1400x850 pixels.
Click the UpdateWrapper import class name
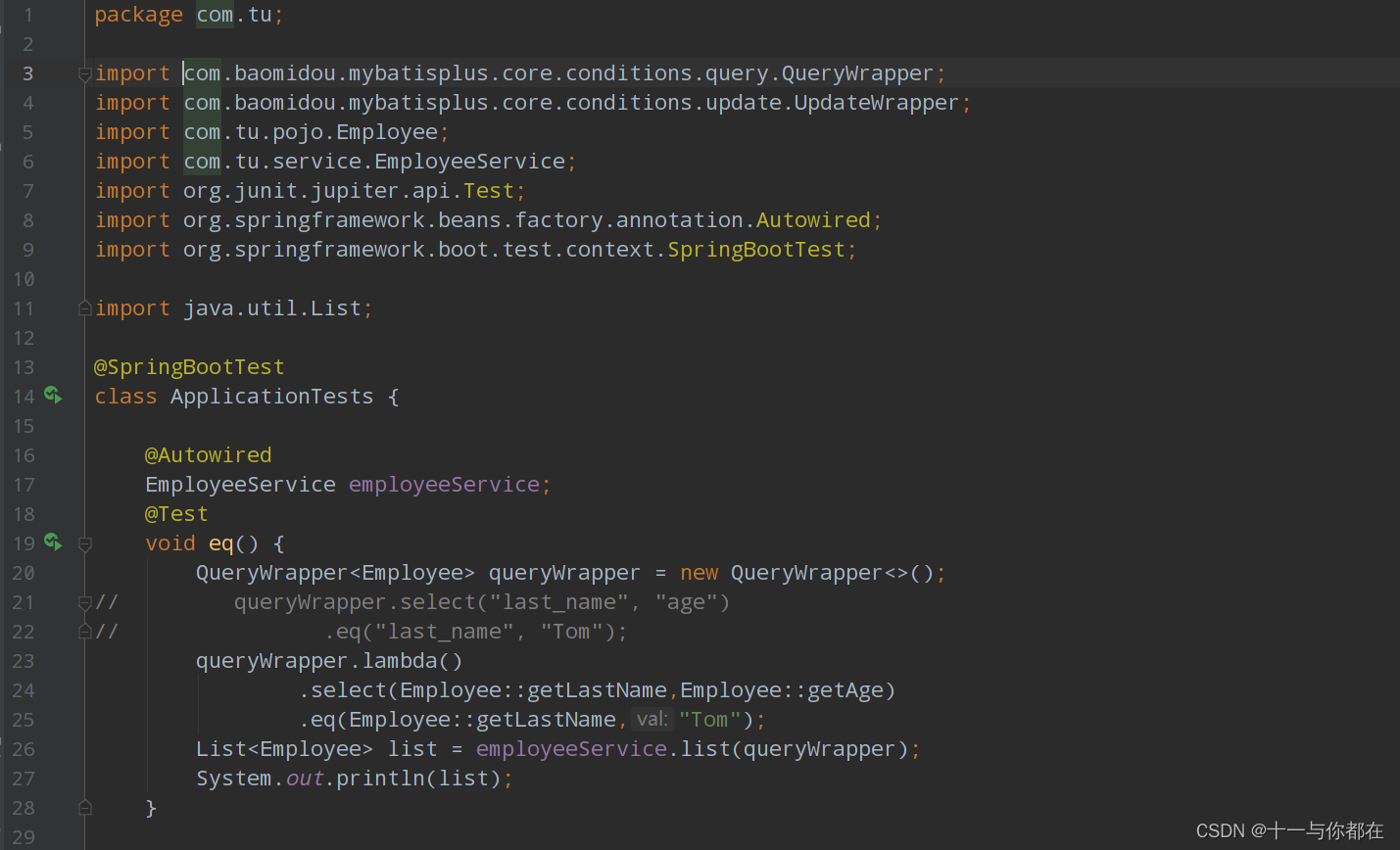click(x=876, y=103)
